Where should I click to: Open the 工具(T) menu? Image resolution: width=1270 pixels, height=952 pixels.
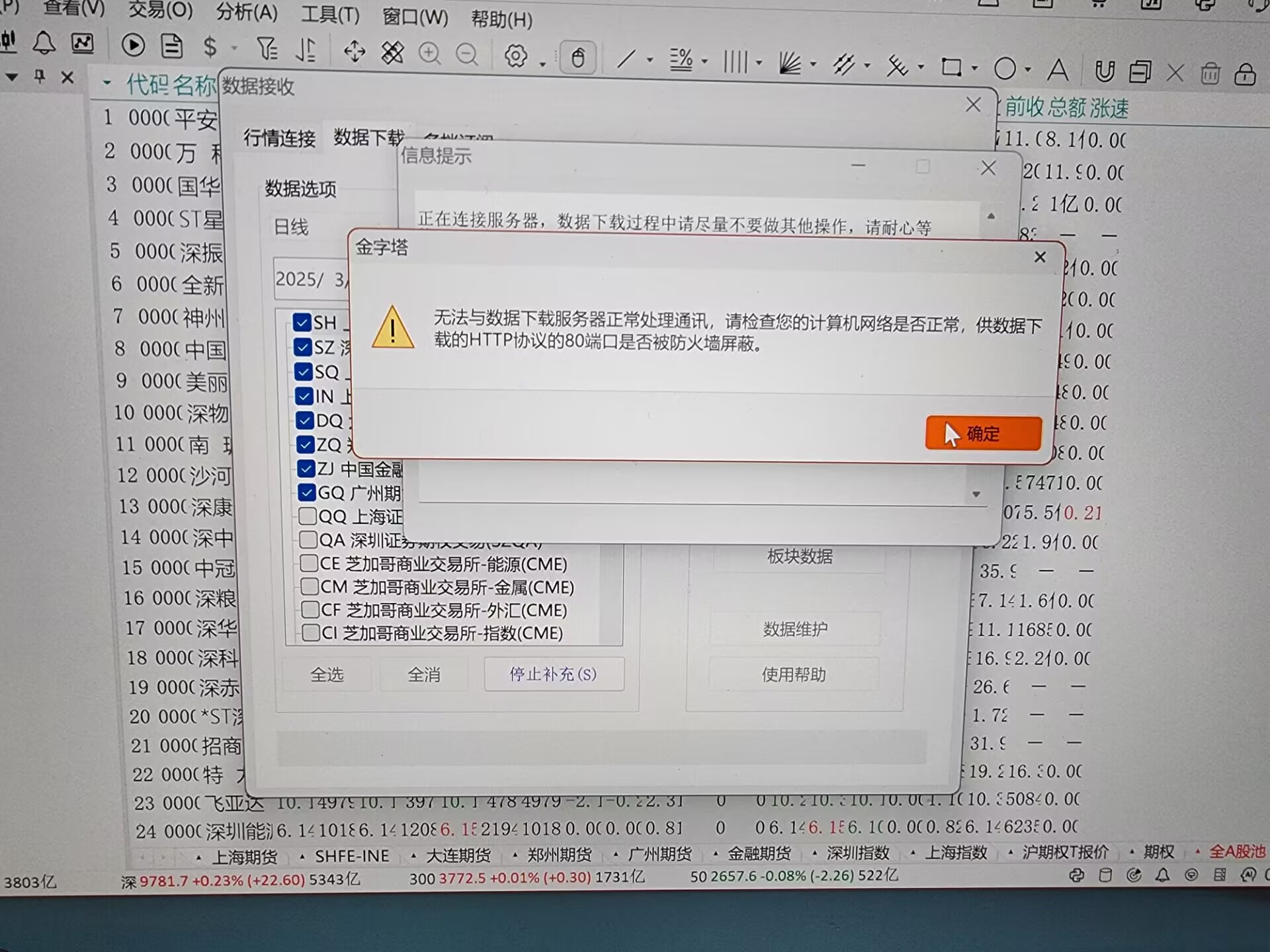(x=330, y=15)
